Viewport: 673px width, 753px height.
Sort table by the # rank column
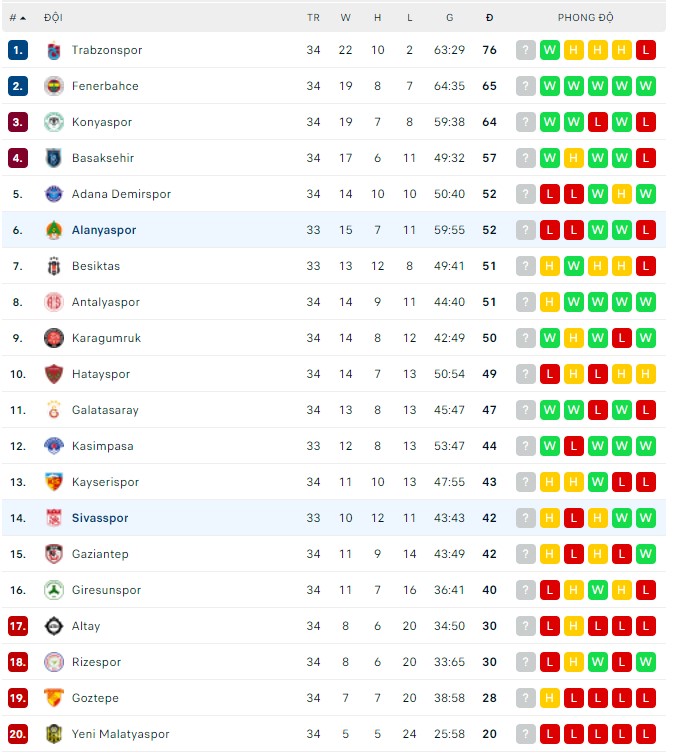click(17, 18)
